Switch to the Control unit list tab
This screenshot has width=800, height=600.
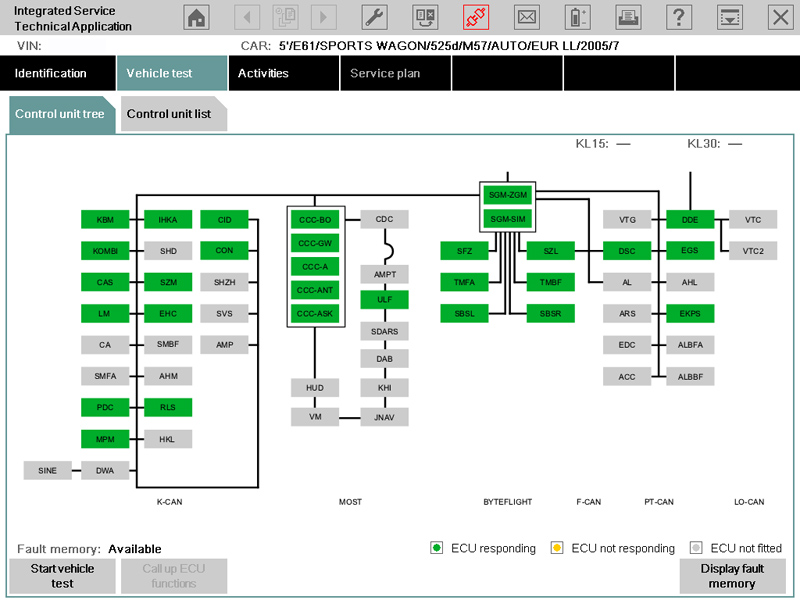[173, 114]
